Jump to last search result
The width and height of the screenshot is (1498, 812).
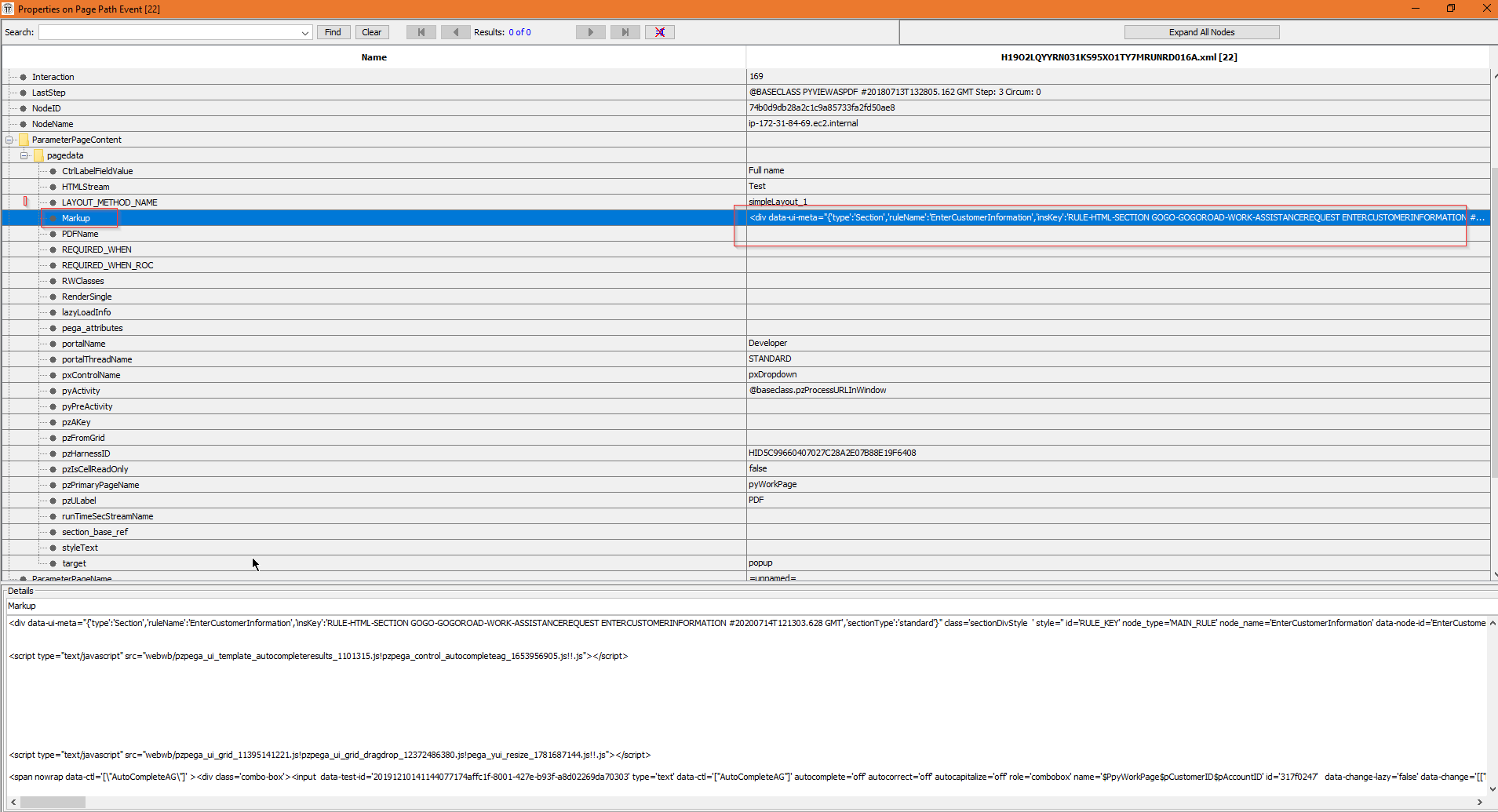[x=625, y=32]
